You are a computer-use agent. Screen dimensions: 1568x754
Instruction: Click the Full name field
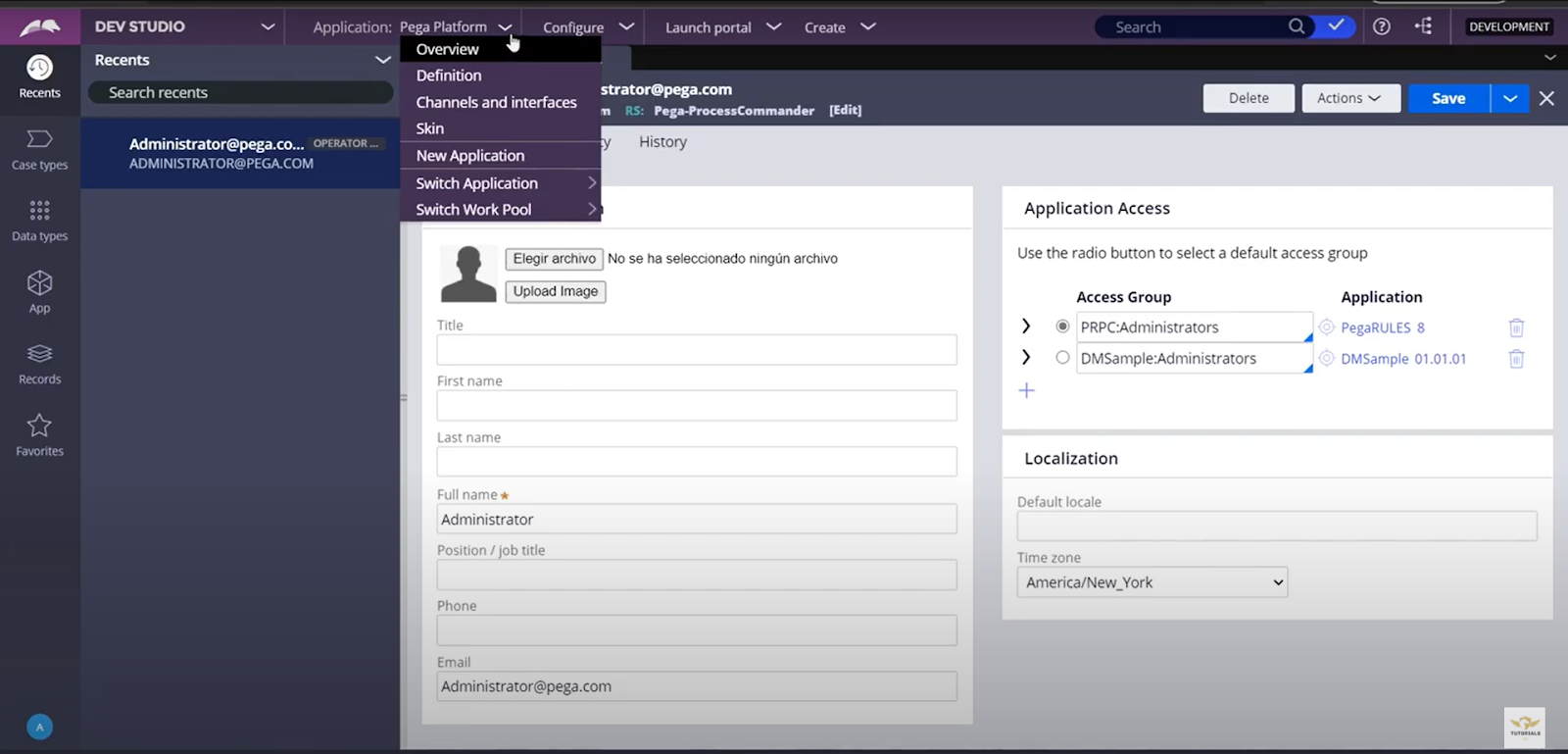(697, 519)
